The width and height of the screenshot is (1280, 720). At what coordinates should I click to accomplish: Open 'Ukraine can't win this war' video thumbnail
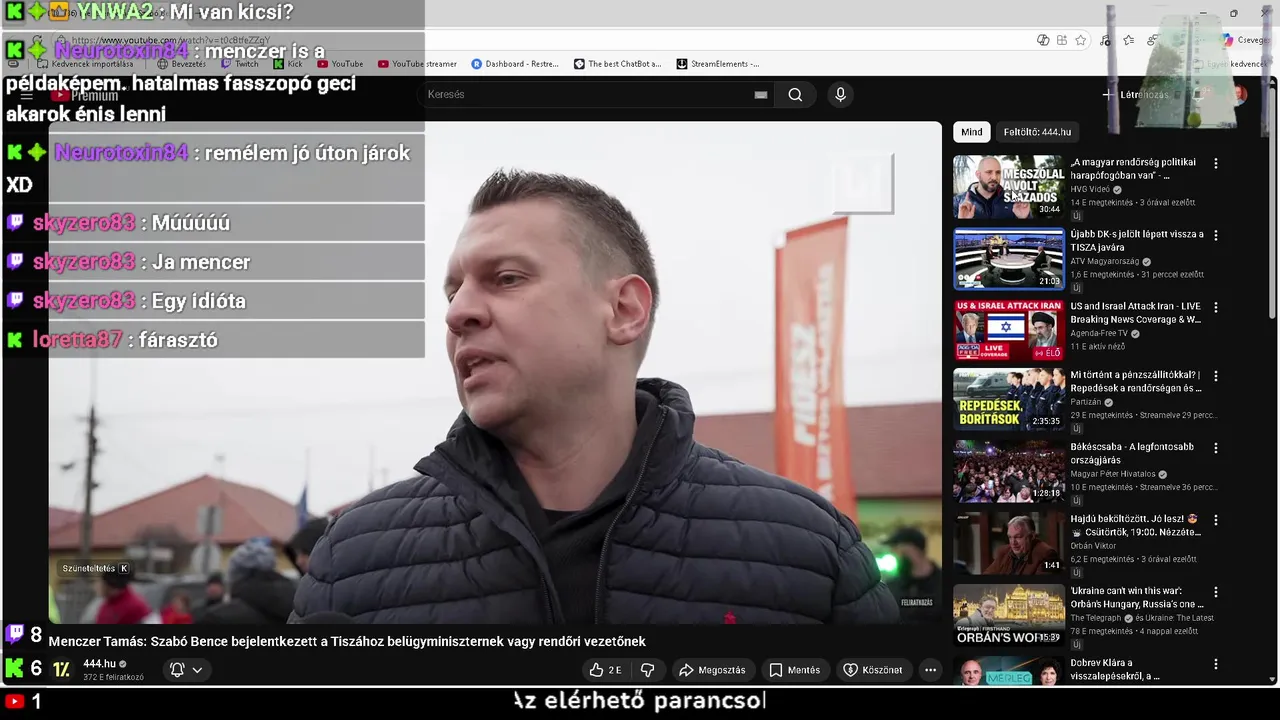tap(1008, 615)
